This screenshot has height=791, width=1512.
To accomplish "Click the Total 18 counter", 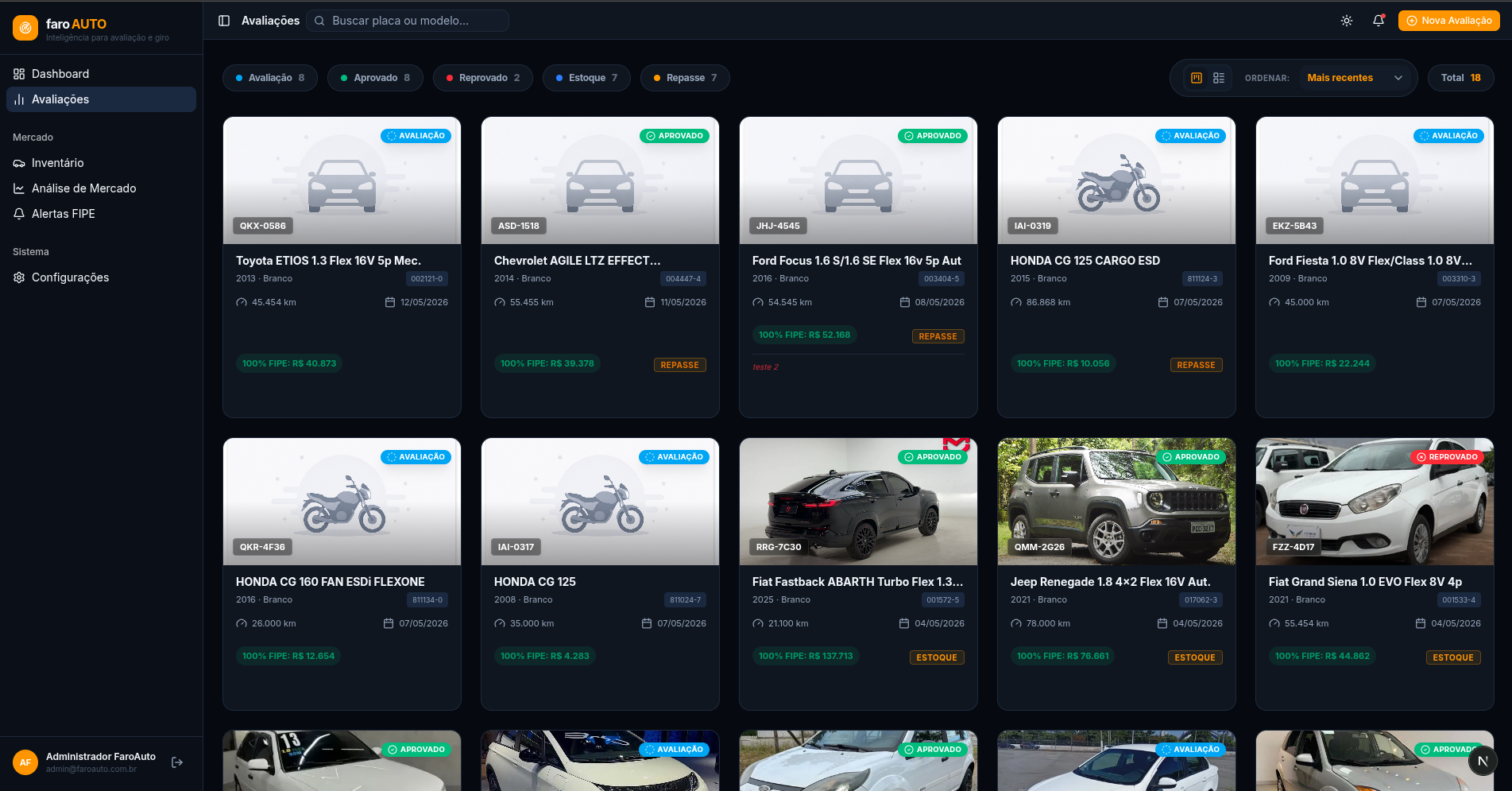I will pyautogui.click(x=1461, y=78).
